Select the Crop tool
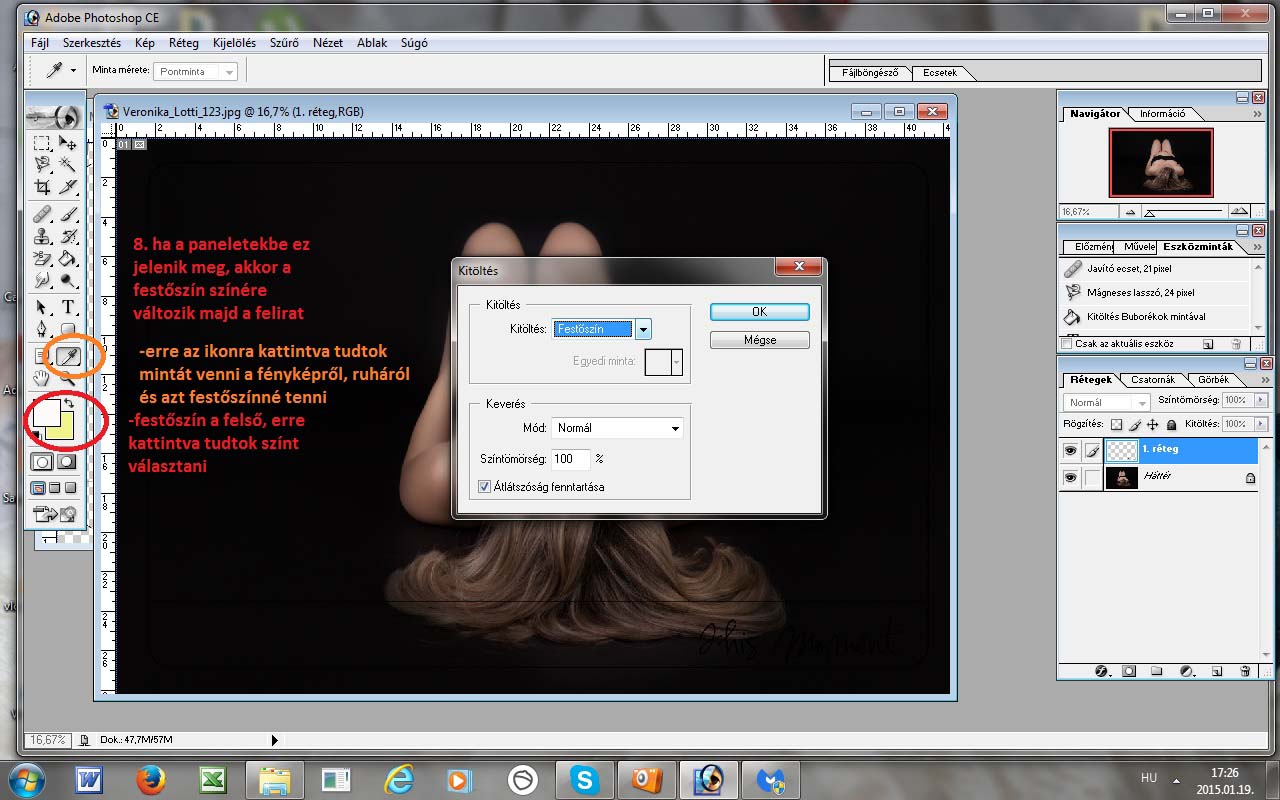This screenshot has height=800, width=1280. [x=42, y=187]
